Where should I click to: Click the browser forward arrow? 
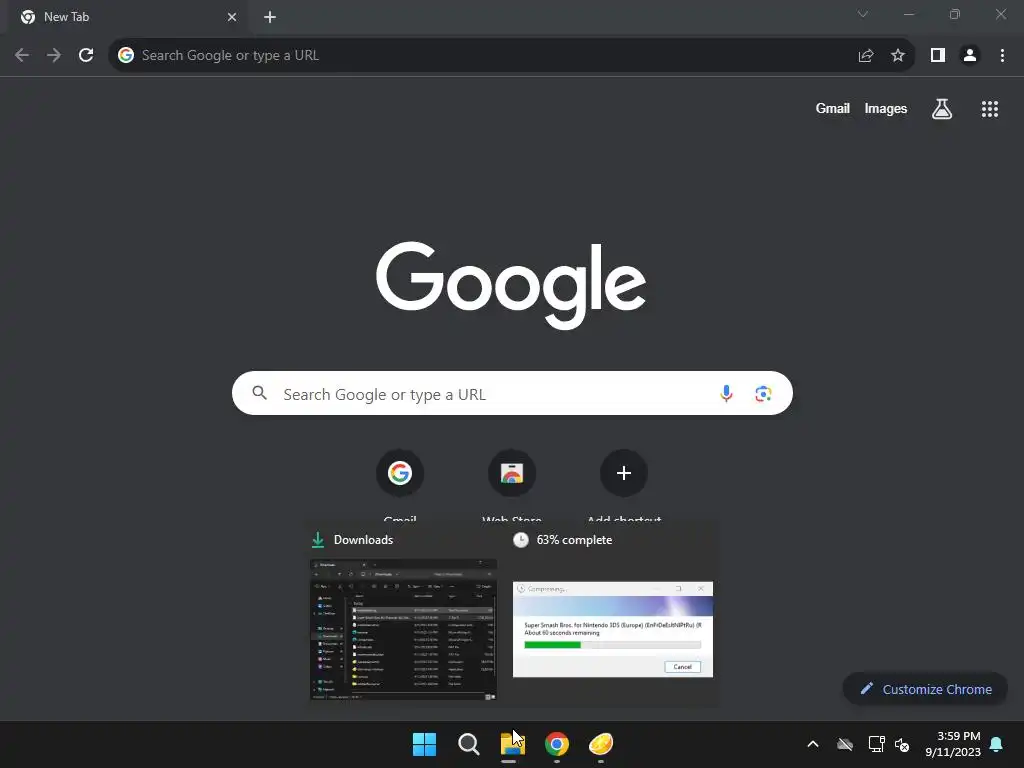click(54, 56)
